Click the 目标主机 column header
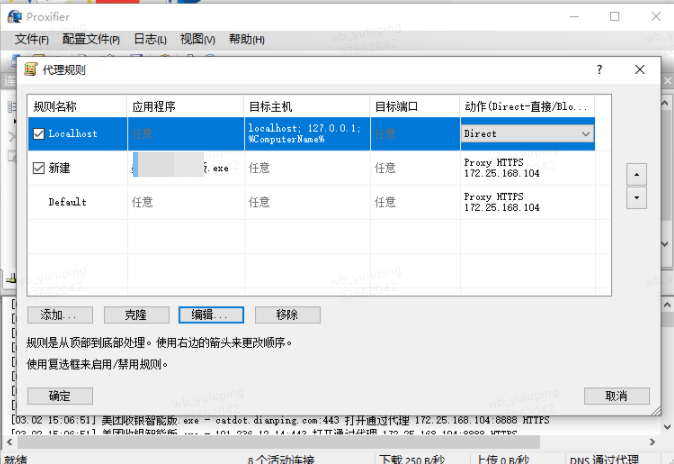The height and width of the screenshot is (464, 674). point(307,106)
